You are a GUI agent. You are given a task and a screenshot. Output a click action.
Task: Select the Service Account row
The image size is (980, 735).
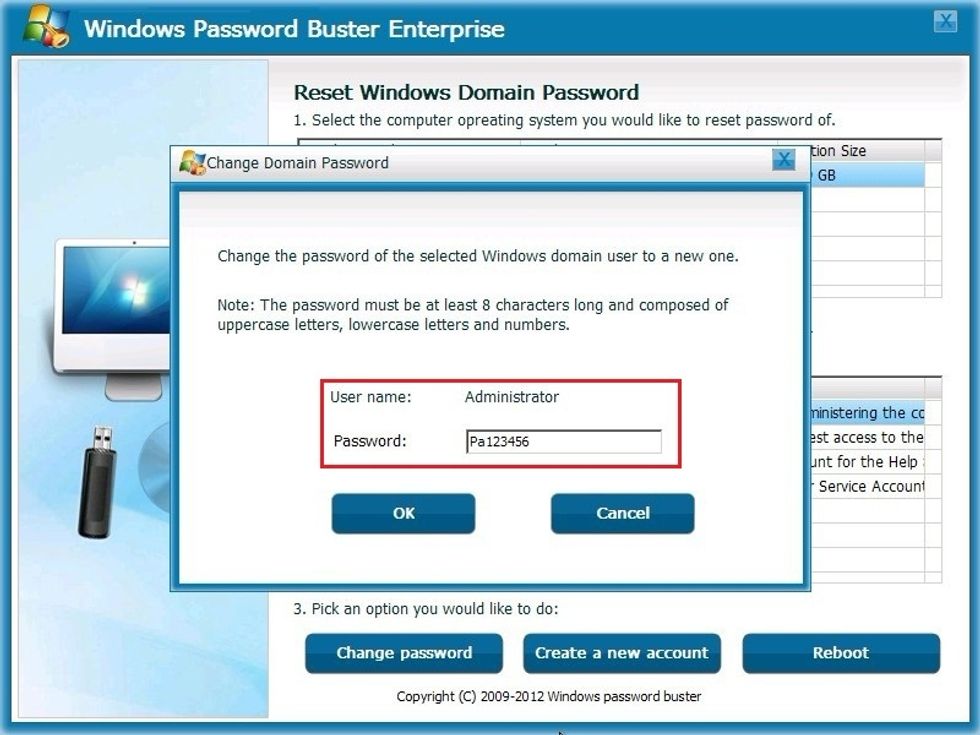(868, 486)
